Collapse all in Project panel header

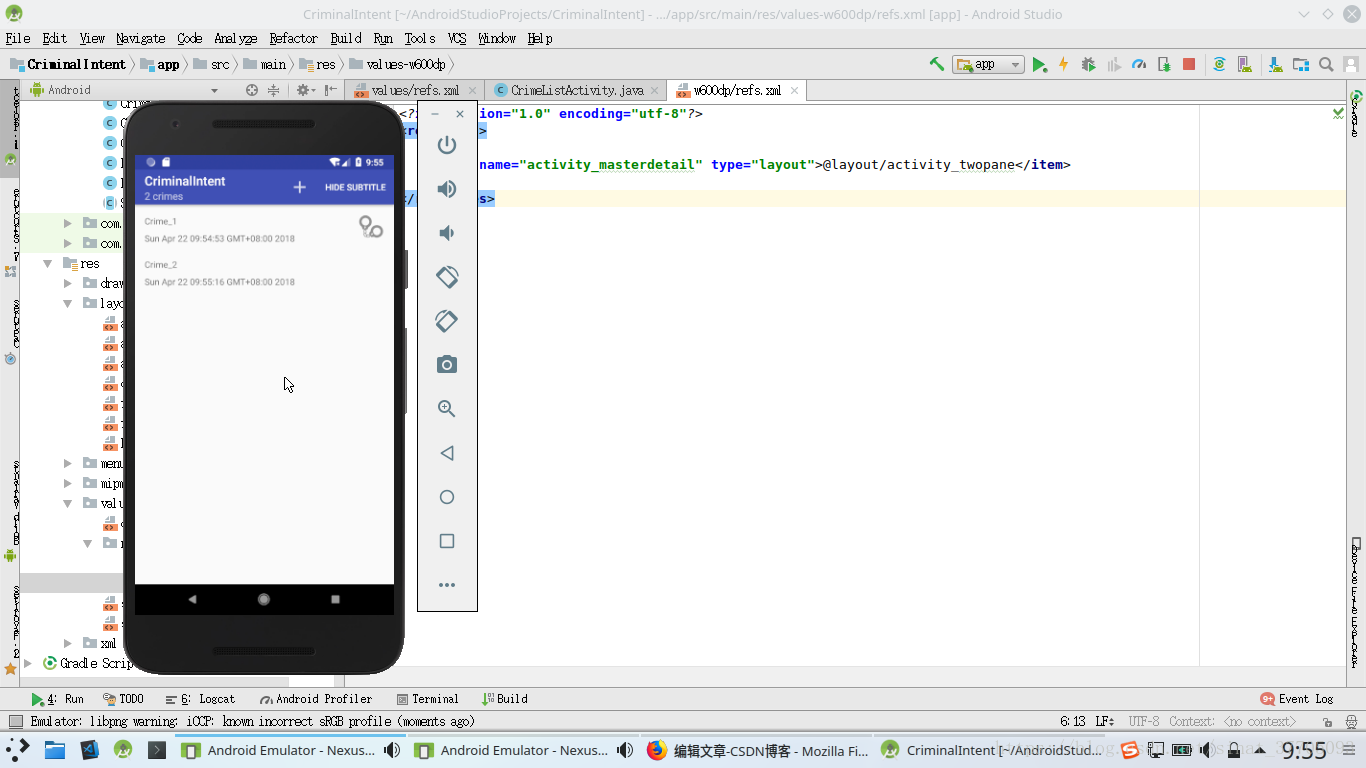pos(273,90)
